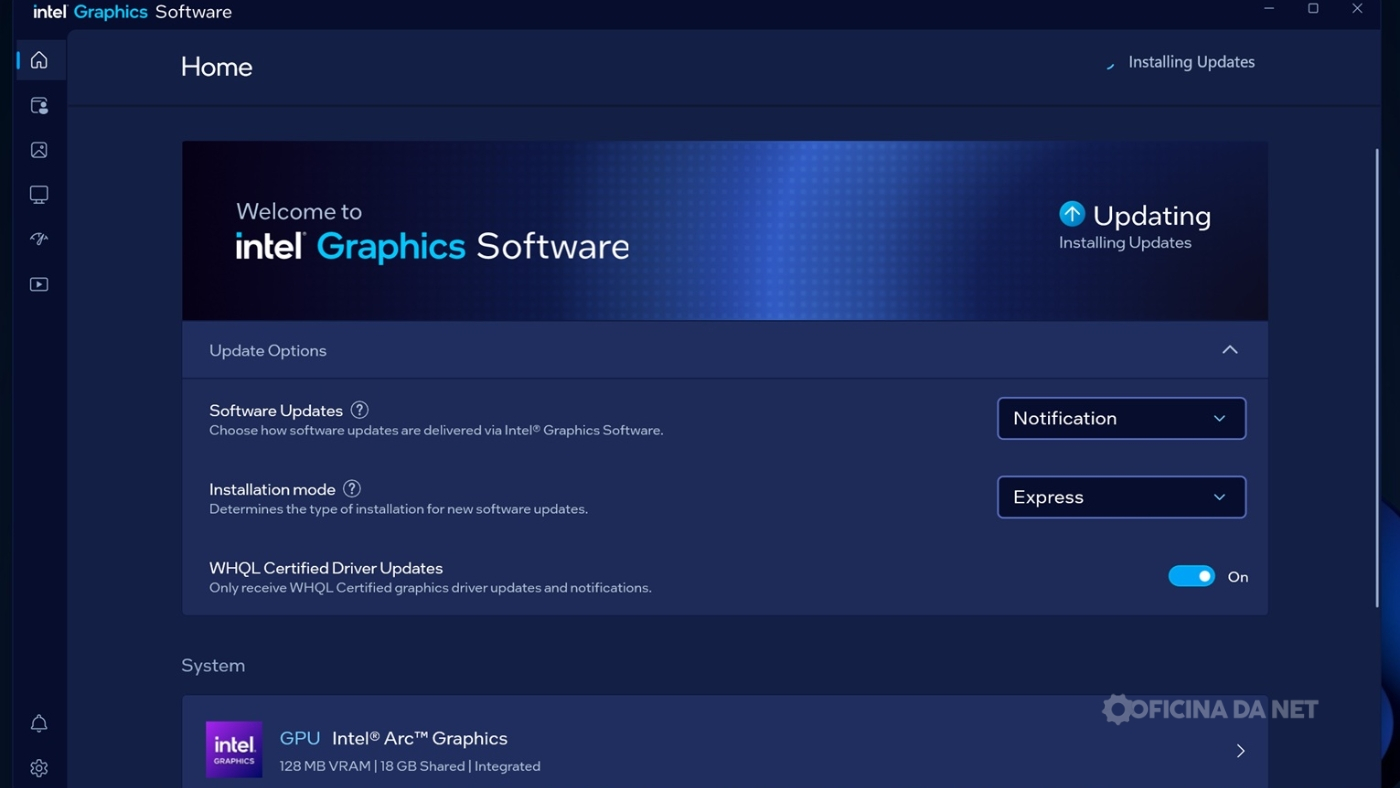1400x788 pixels.
Task: Open the performance gauge icon in sidebar
Action: pyautogui.click(x=39, y=239)
